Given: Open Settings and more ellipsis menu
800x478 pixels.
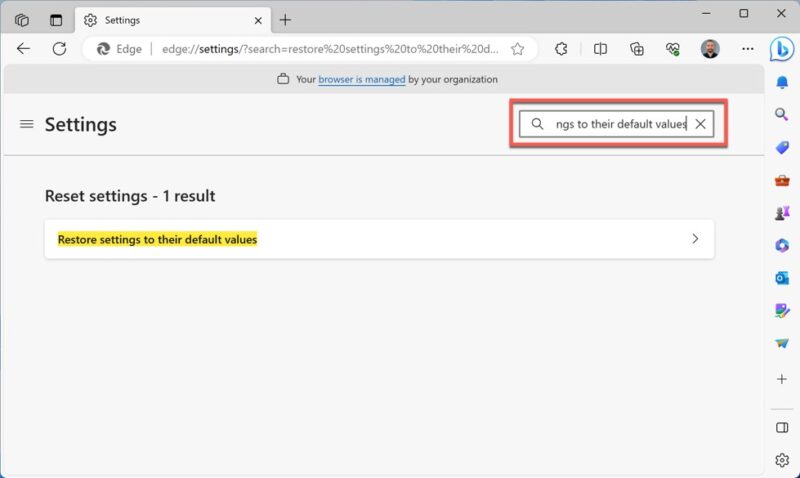Looking at the screenshot, I should [747, 49].
